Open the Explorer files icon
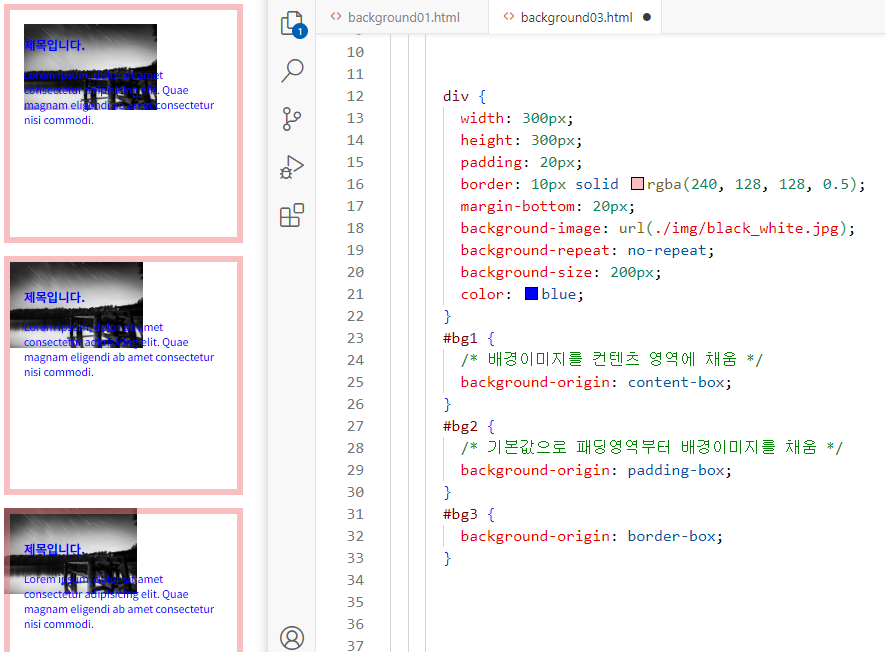Viewport: 885px width, 652px height. point(292,24)
